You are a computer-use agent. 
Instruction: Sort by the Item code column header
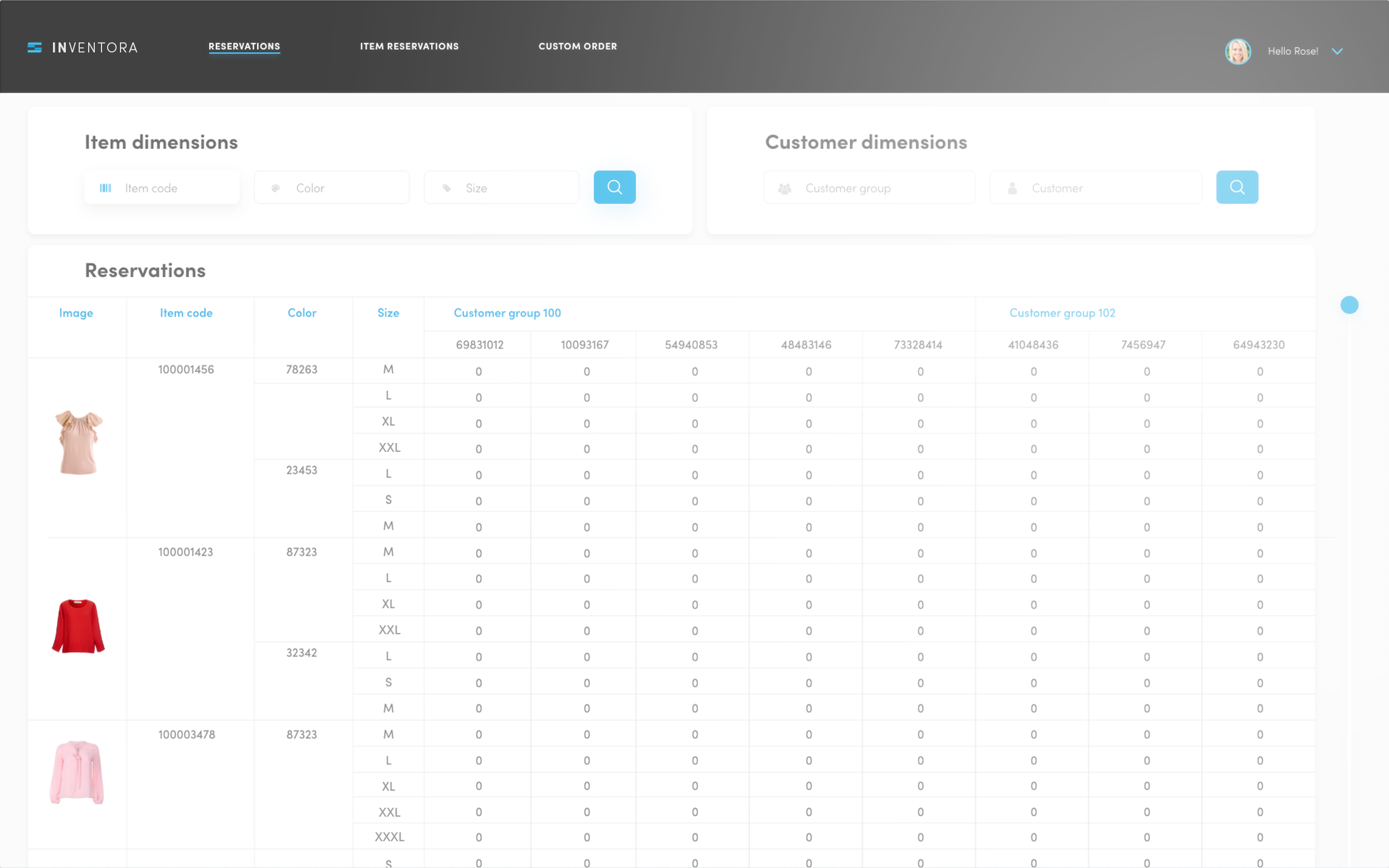[x=186, y=313]
